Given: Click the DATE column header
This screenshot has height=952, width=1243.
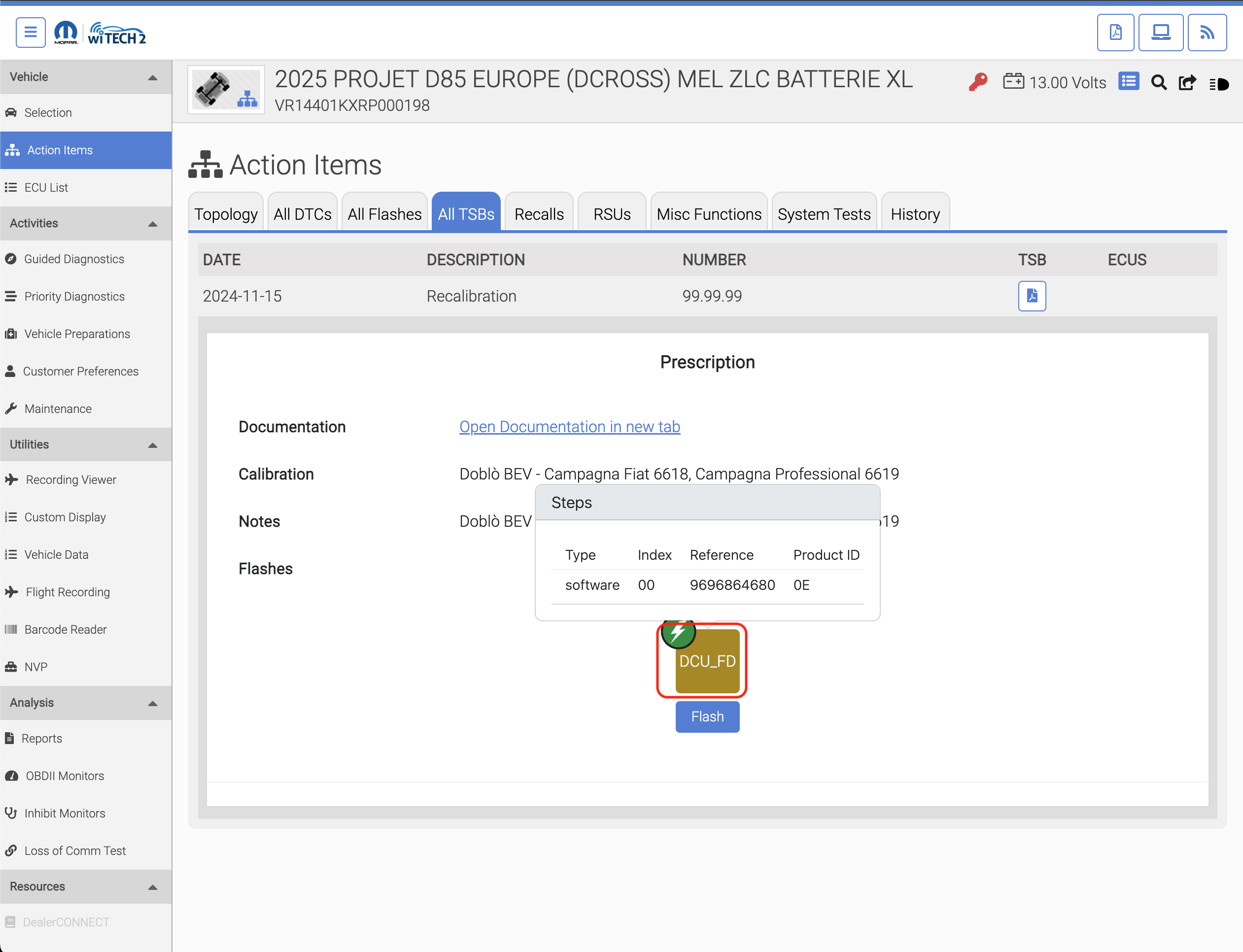Looking at the screenshot, I should [x=222, y=260].
